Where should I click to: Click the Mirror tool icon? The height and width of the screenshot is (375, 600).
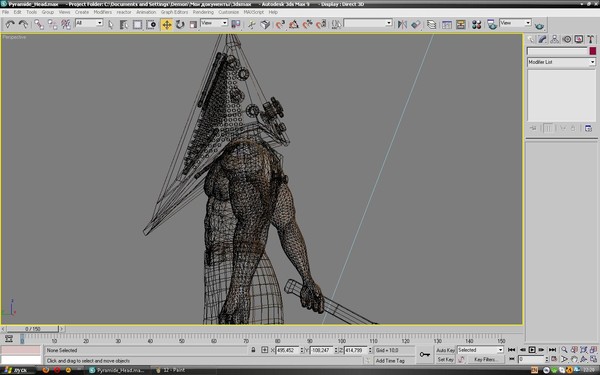tap(402, 24)
